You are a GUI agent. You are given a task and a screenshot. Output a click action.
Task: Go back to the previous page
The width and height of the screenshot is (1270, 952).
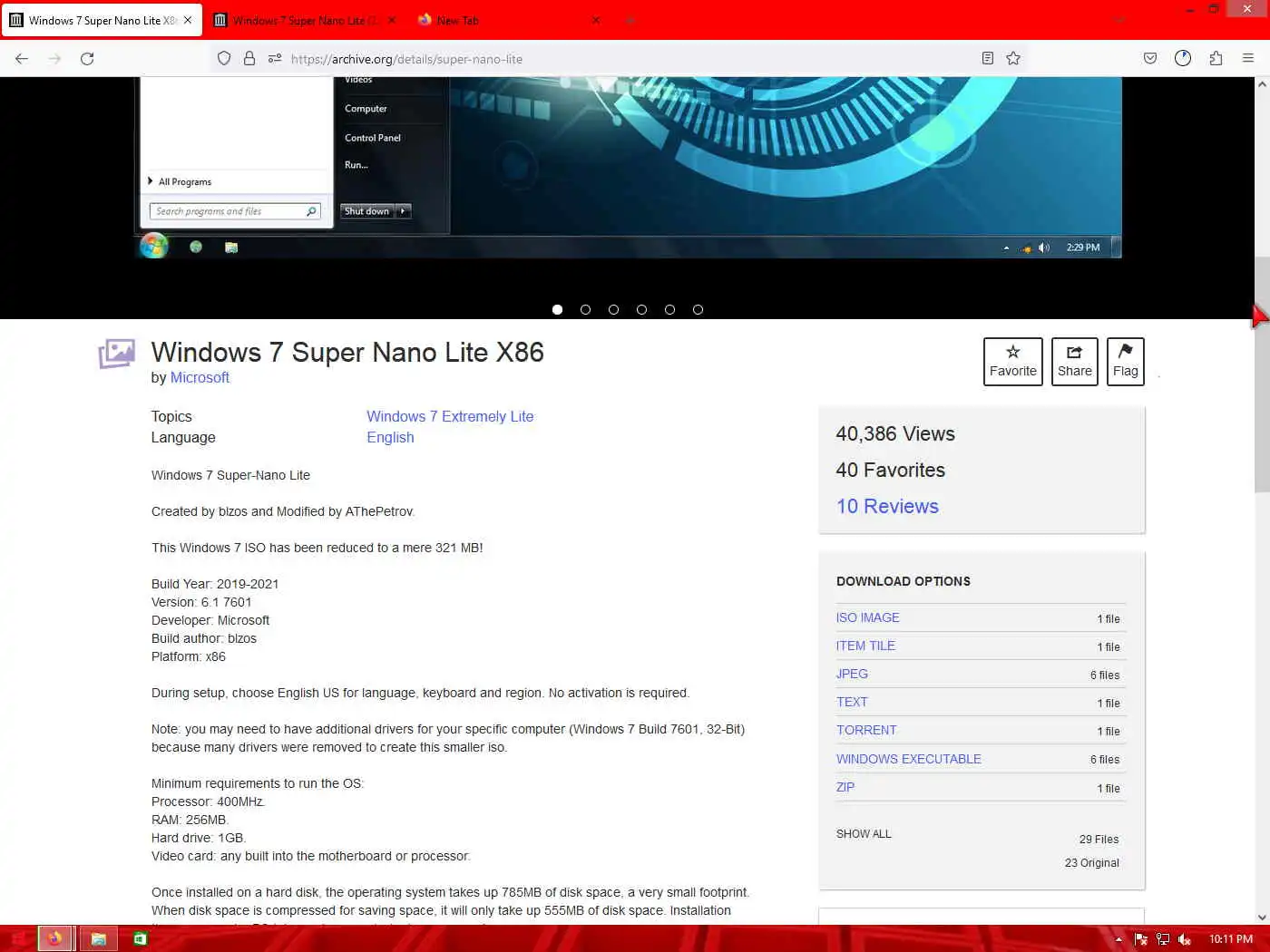click(22, 59)
